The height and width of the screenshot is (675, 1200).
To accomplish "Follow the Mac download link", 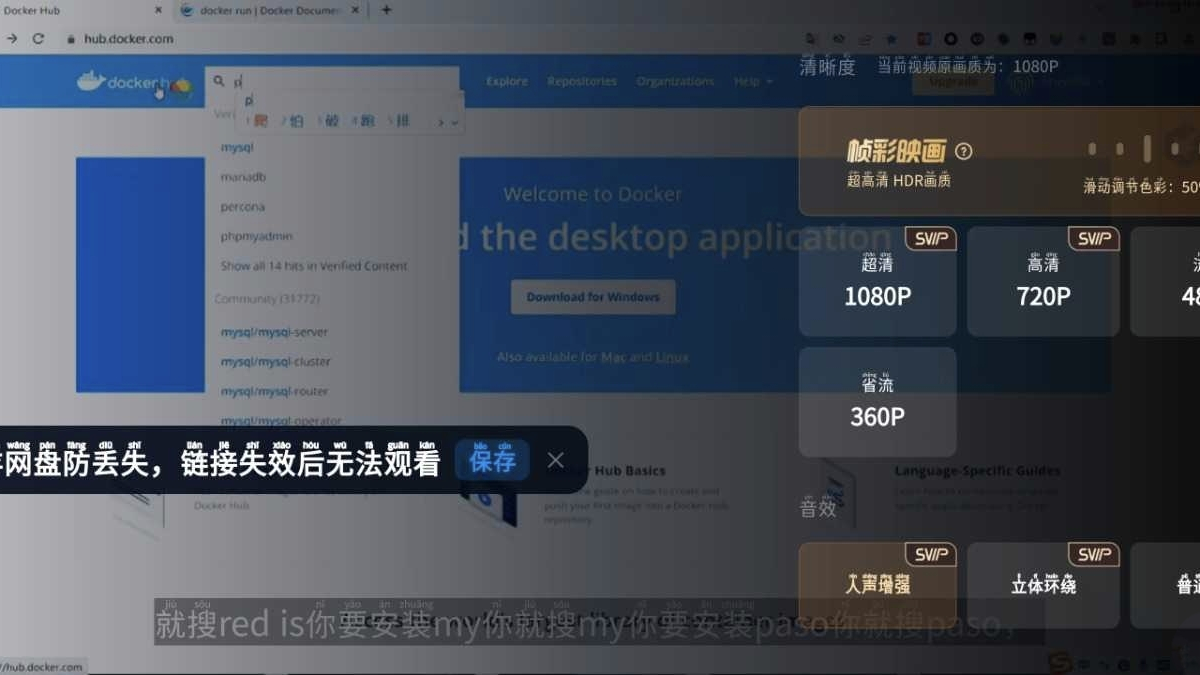I will (x=612, y=357).
